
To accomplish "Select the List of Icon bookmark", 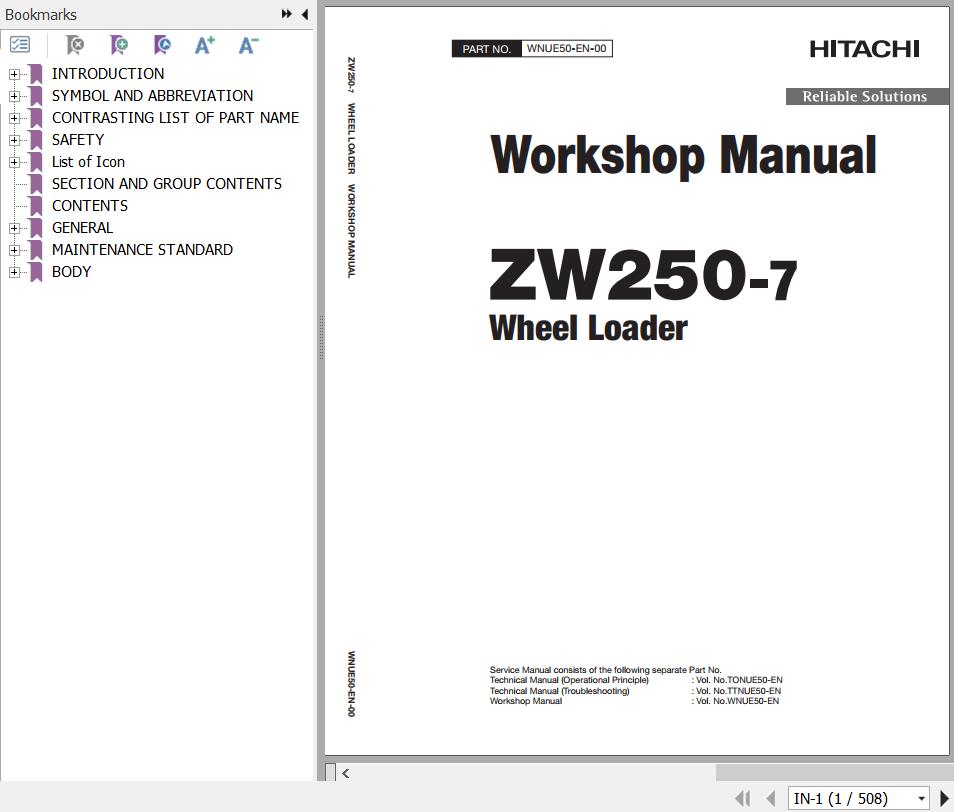I will coord(88,162).
